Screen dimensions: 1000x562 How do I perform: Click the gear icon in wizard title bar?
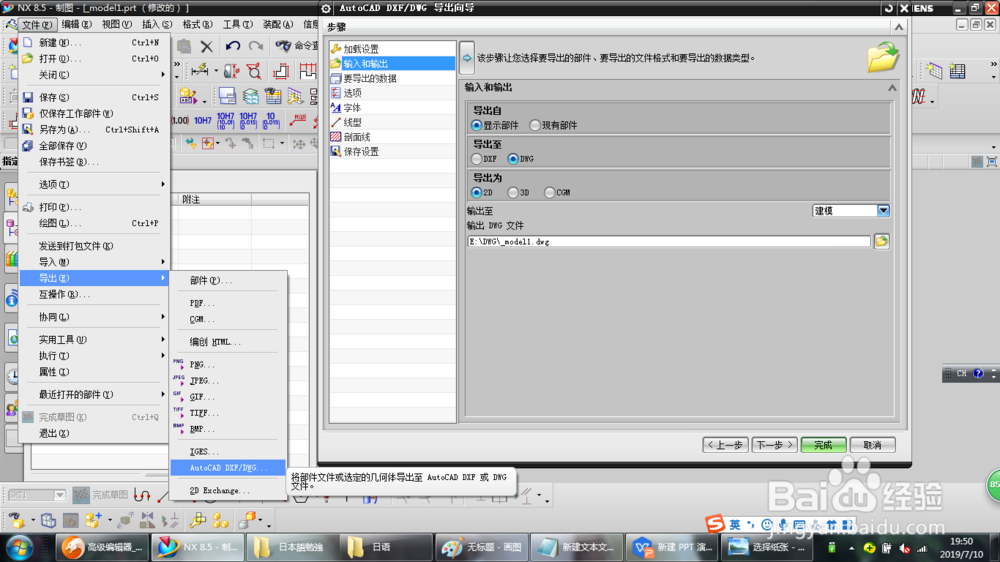coord(326,8)
